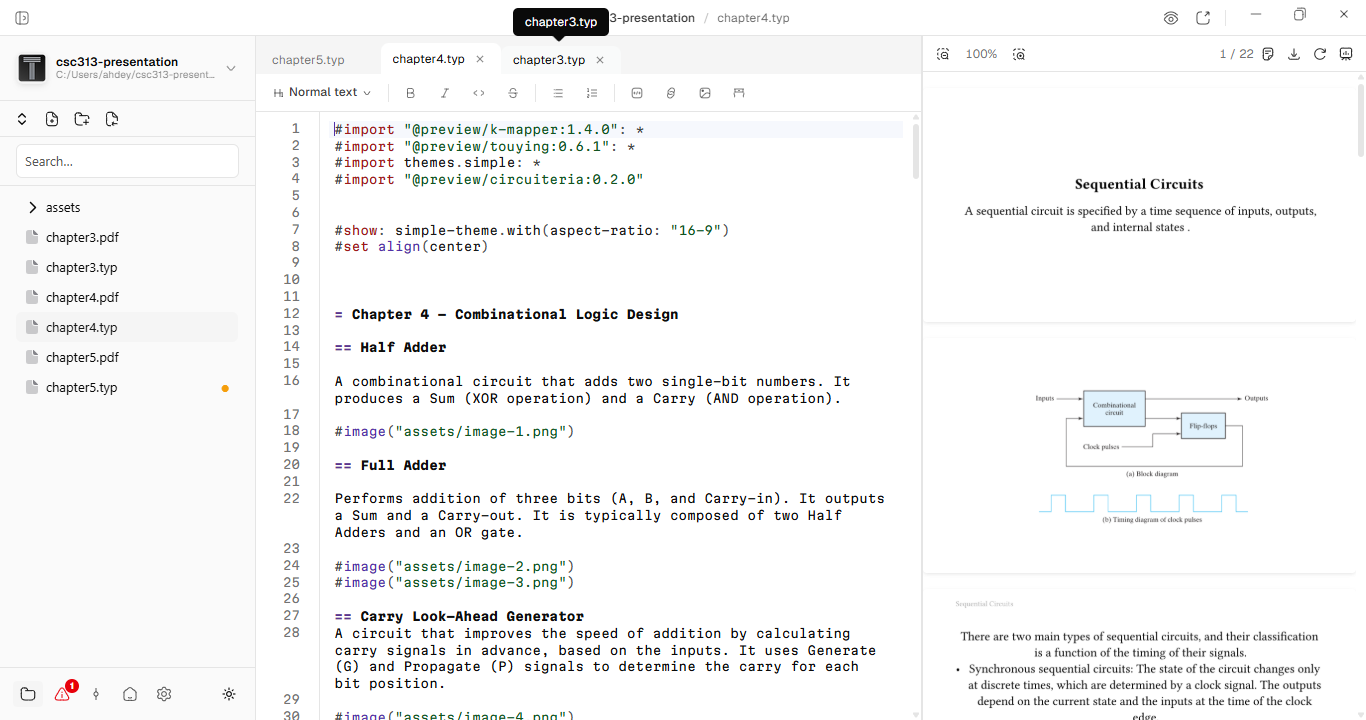Toggle the preview visibility eye icon

tap(1171, 18)
